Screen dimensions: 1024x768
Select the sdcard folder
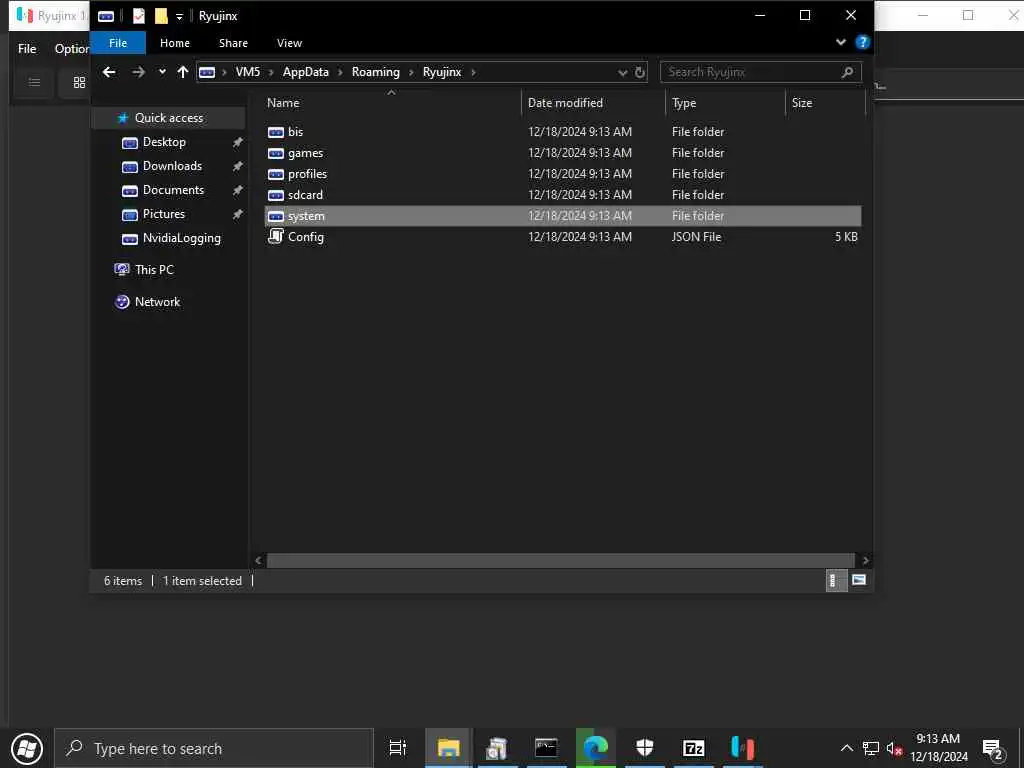coord(563,195)
